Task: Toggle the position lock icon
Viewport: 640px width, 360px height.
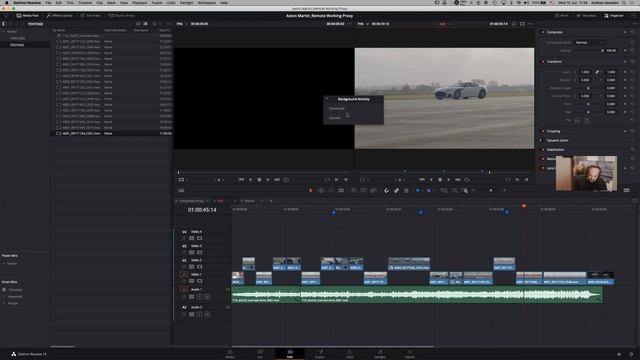Action: pos(406,190)
